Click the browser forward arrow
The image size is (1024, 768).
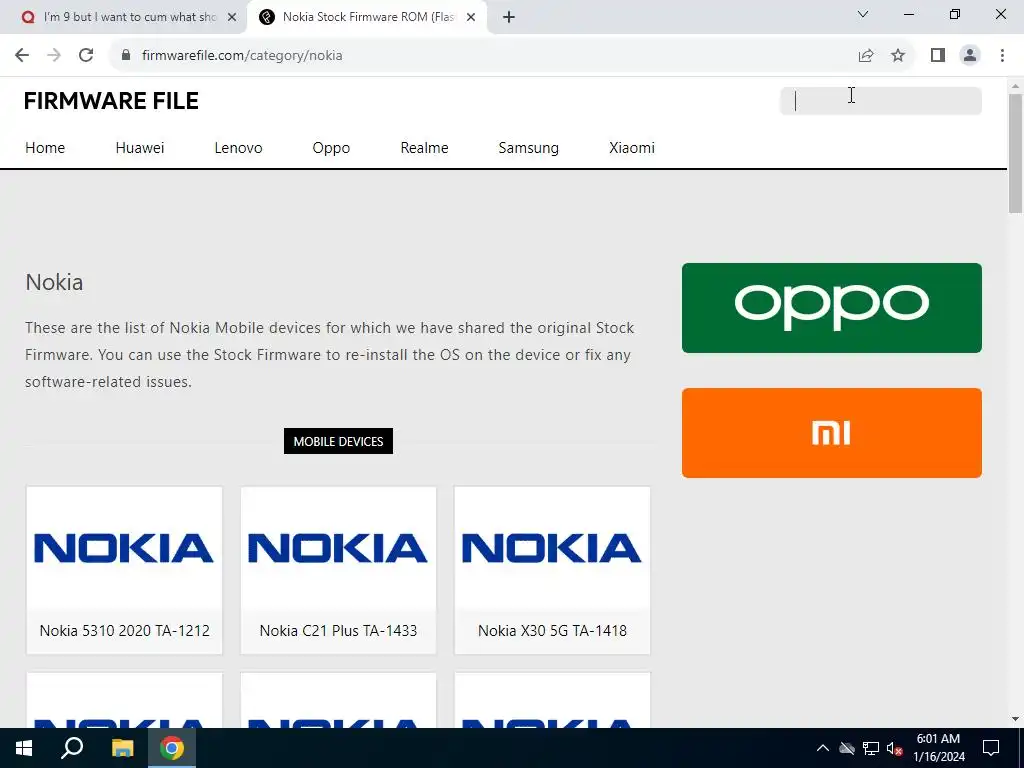(x=54, y=56)
